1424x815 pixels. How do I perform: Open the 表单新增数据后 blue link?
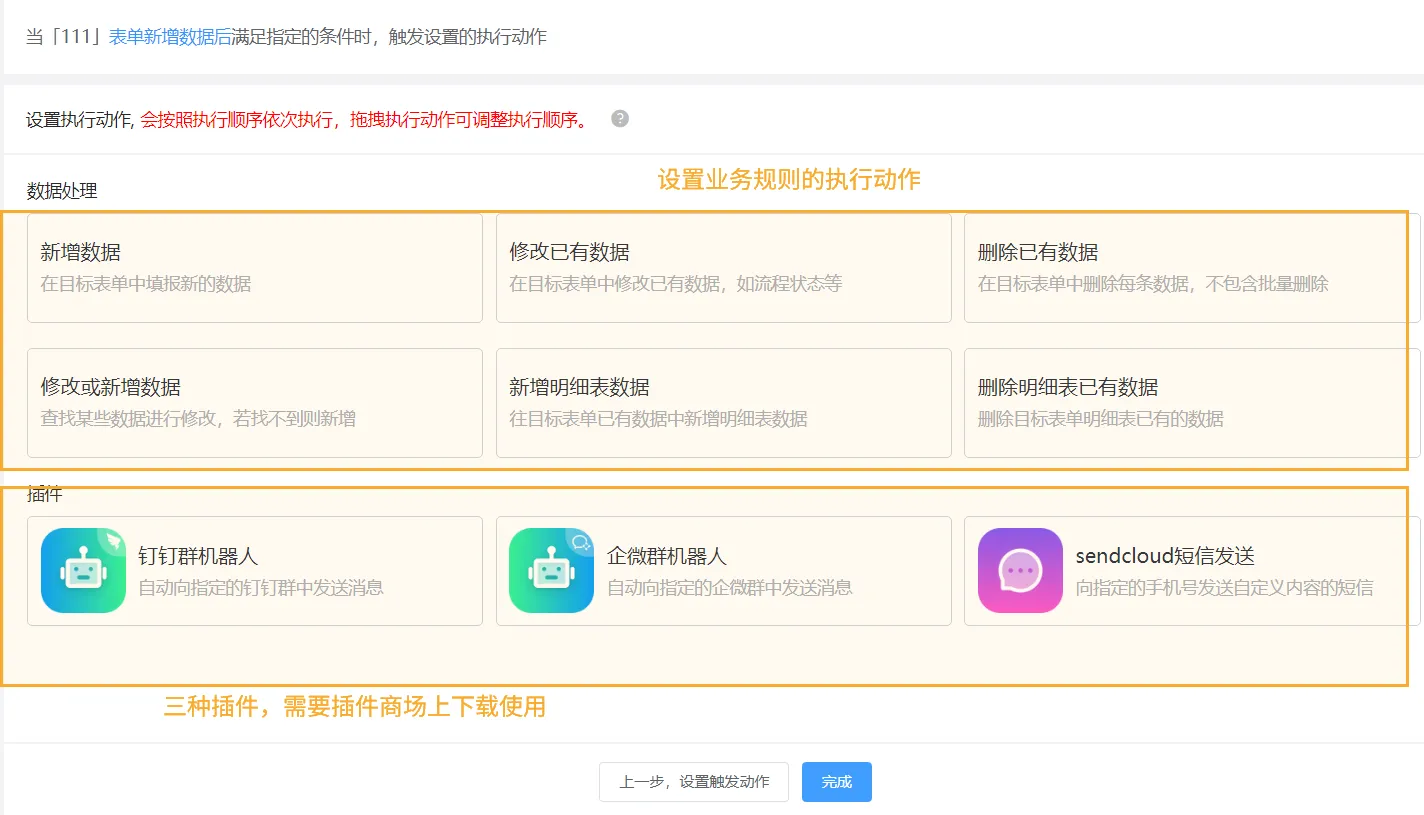(x=169, y=37)
